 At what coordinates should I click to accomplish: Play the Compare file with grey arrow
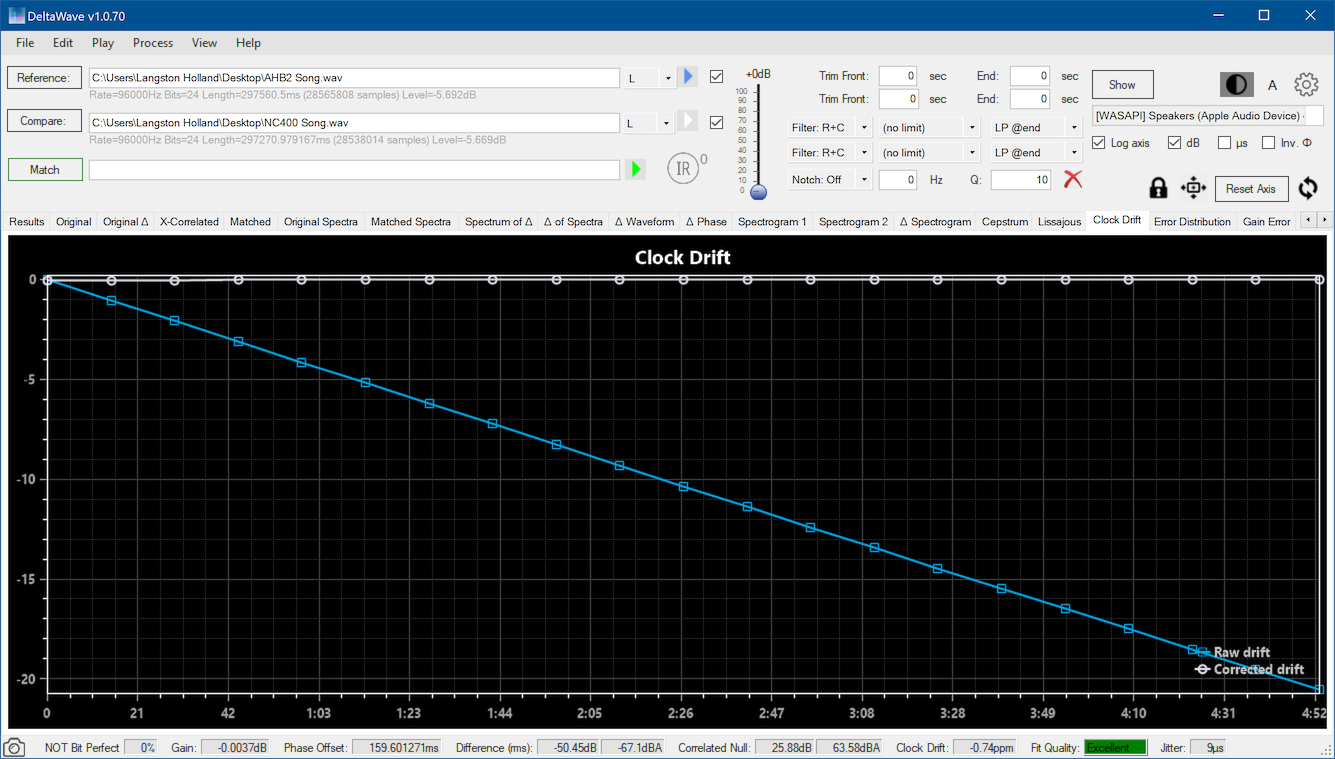pyautogui.click(x=687, y=121)
